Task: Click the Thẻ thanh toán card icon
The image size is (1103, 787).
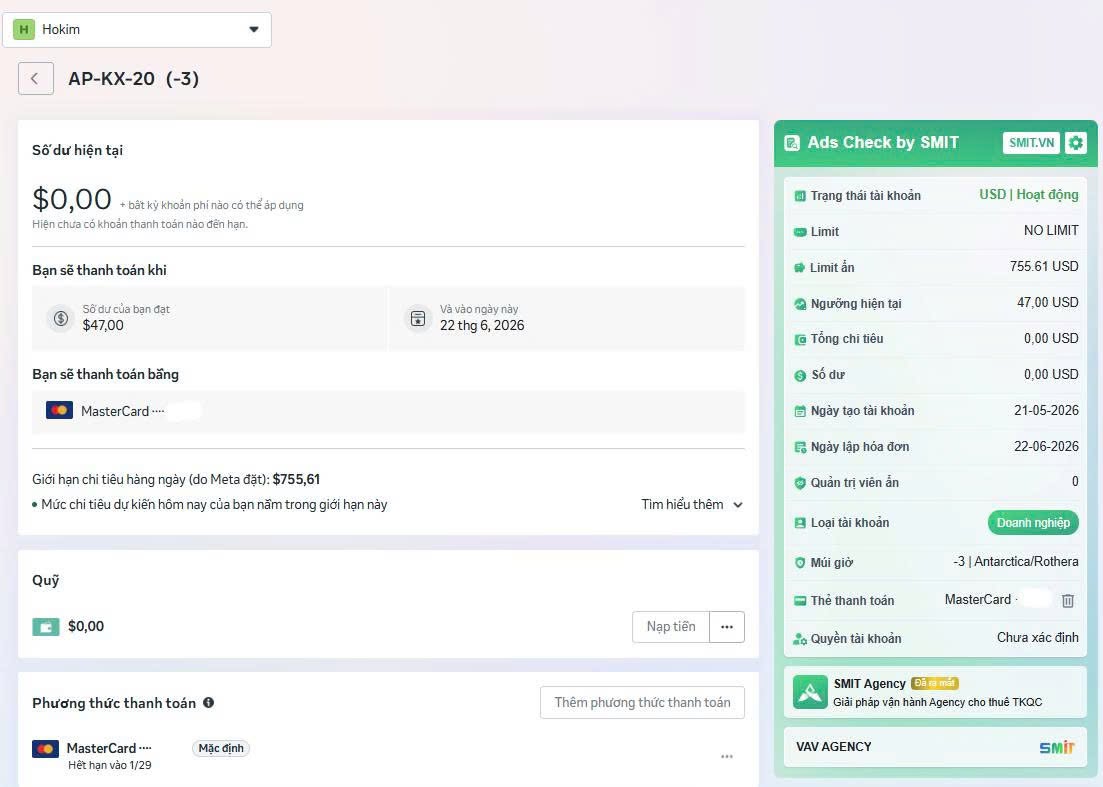Action: (800, 601)
